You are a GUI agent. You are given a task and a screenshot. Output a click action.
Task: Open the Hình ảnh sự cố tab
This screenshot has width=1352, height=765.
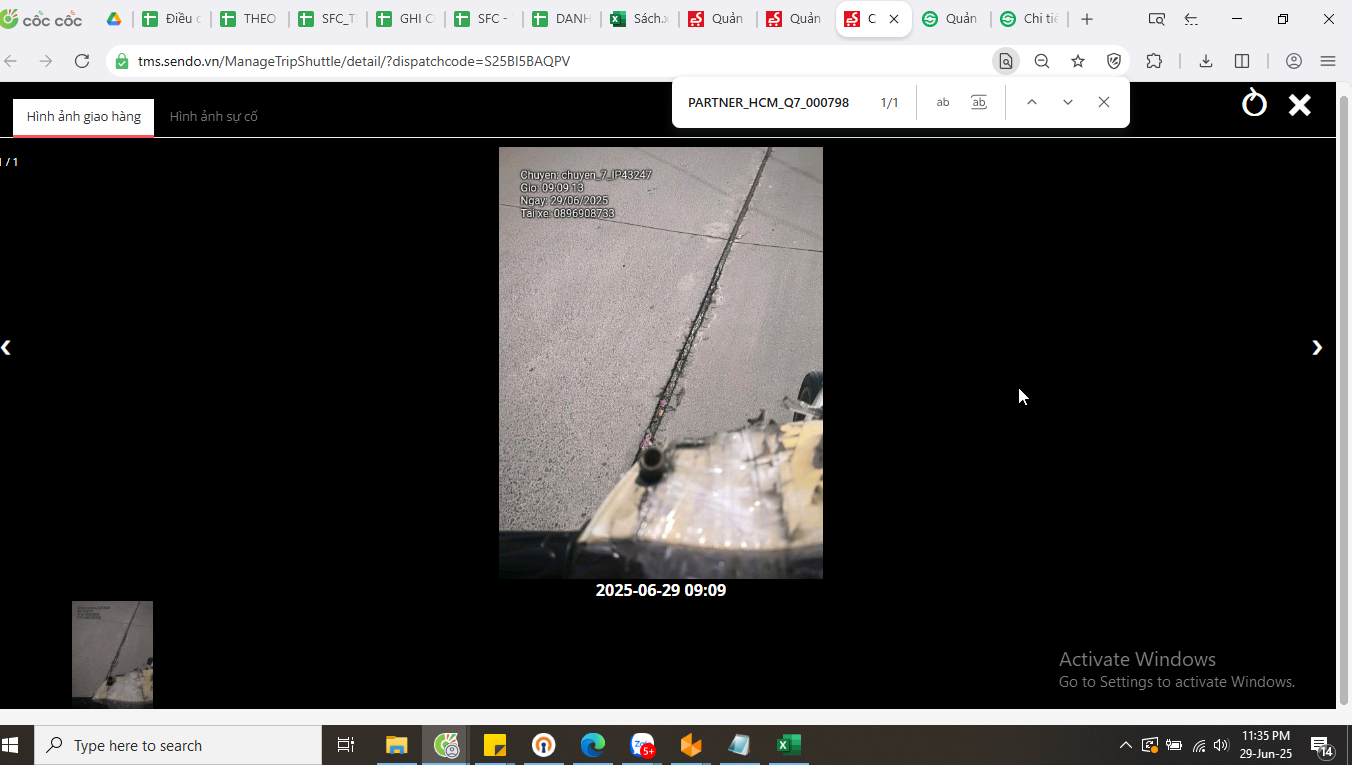214,117
